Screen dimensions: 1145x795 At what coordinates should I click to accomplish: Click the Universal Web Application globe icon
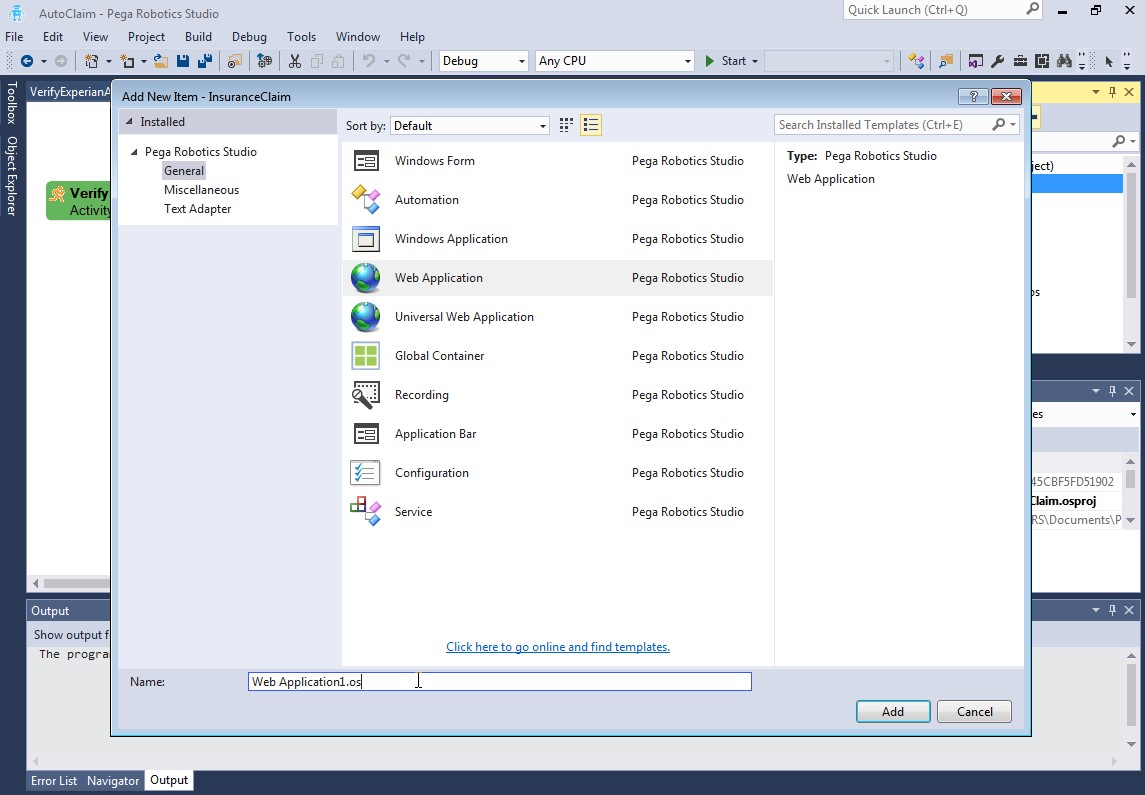tap(366, 317)
